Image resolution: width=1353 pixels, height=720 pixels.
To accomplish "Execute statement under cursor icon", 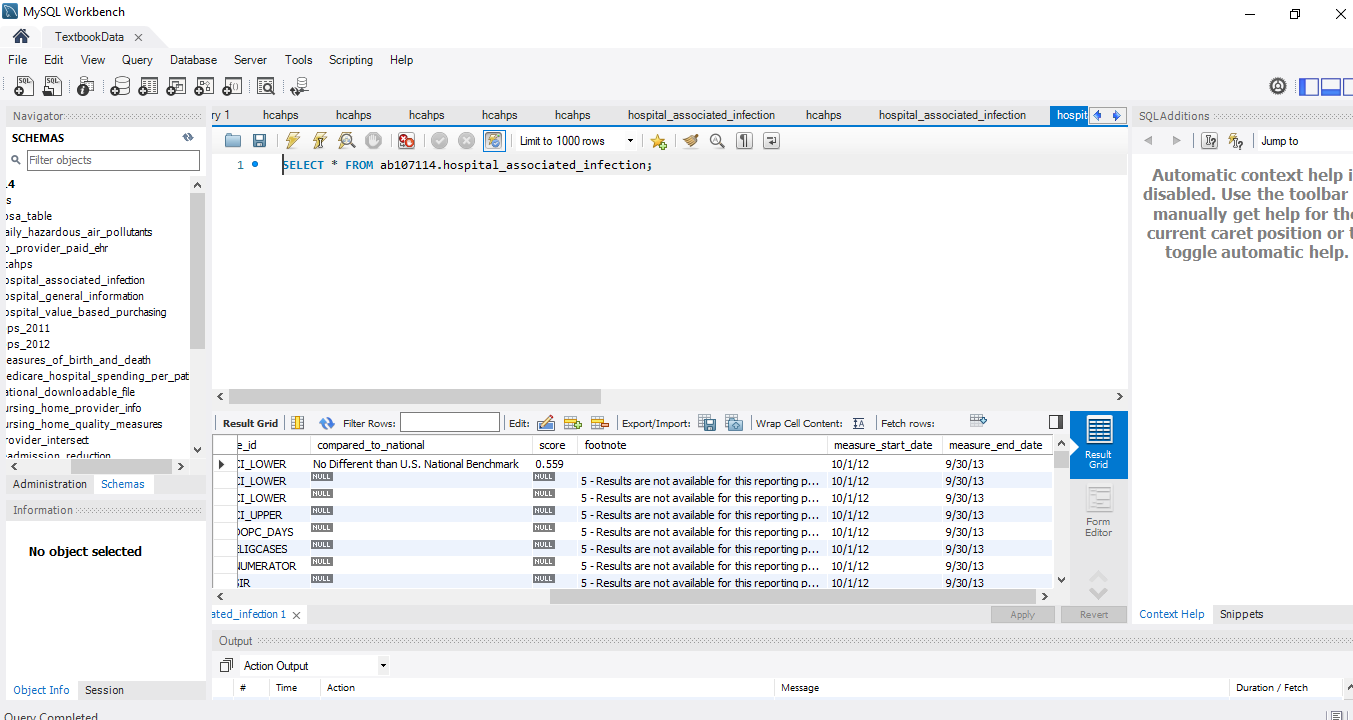I will [319, 141].
